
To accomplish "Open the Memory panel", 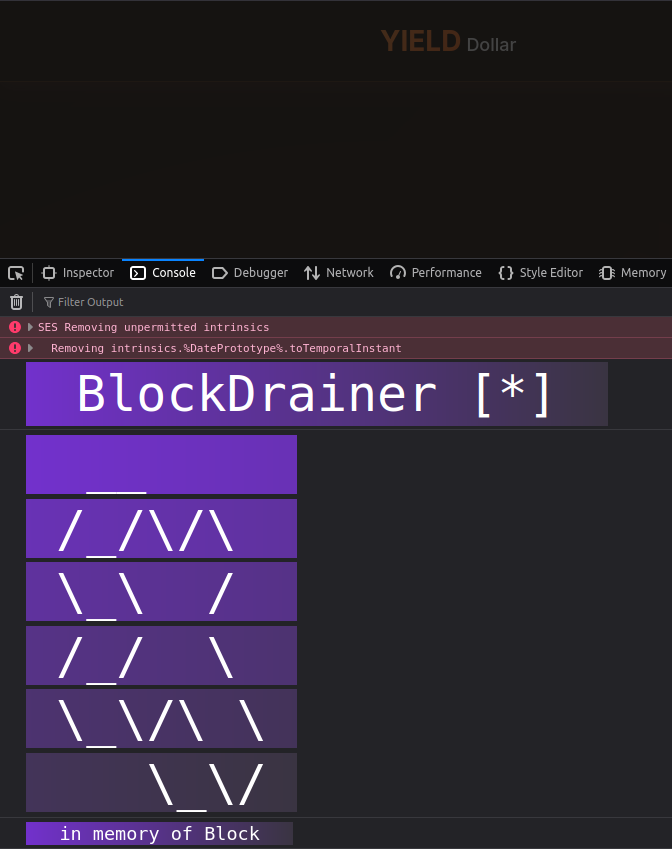I will click(633, 273).
